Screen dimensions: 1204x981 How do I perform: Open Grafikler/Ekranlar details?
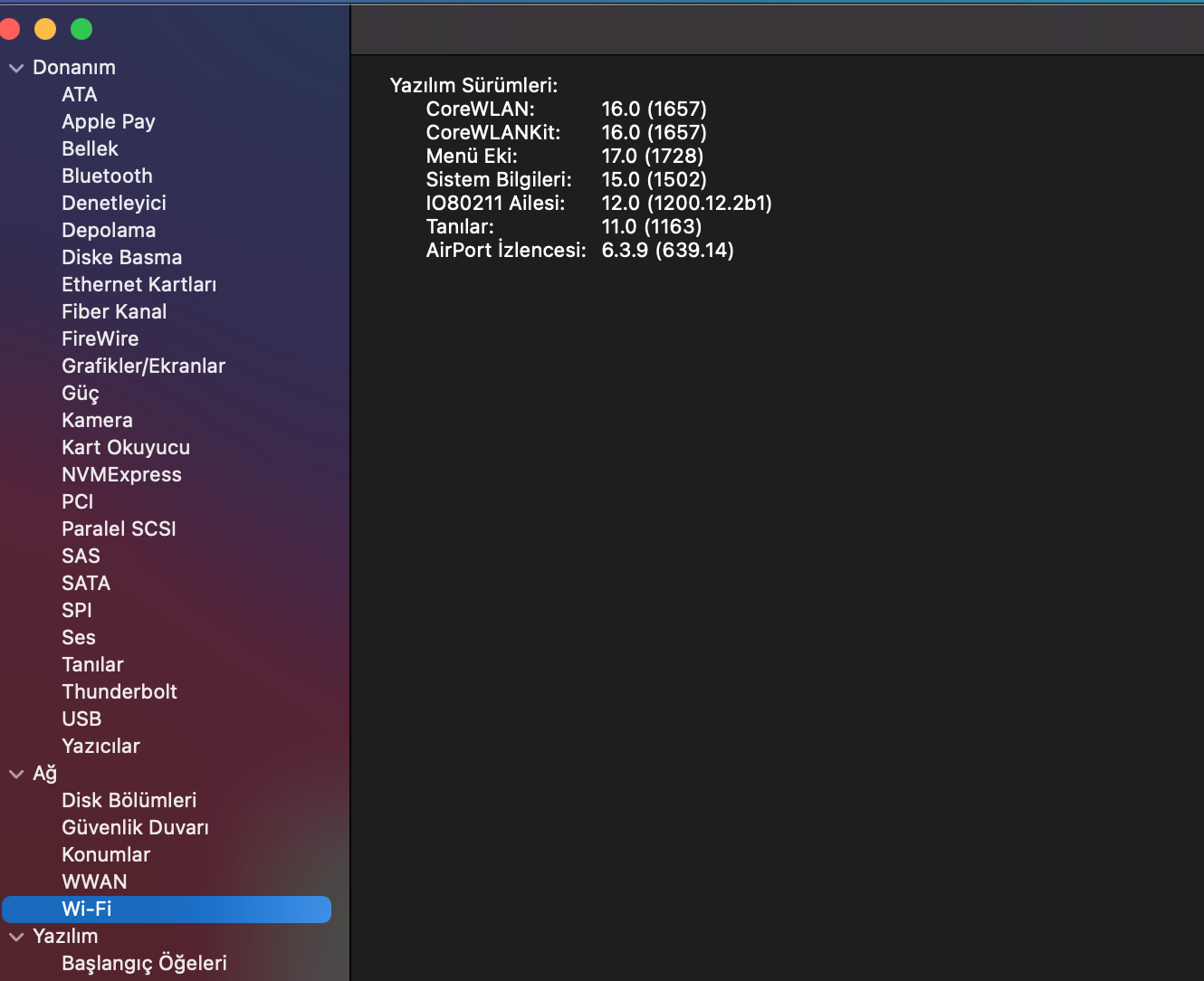tap(143, 366)
